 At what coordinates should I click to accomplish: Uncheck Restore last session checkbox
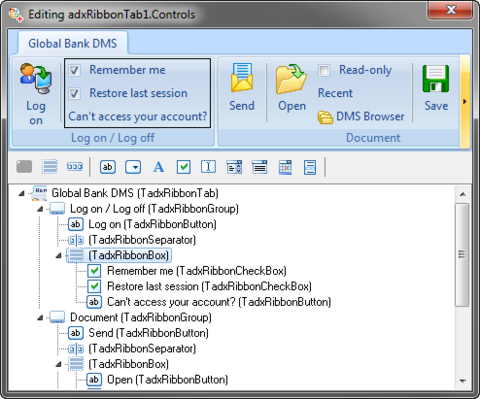pyautogui.click(x=74, y=94)
